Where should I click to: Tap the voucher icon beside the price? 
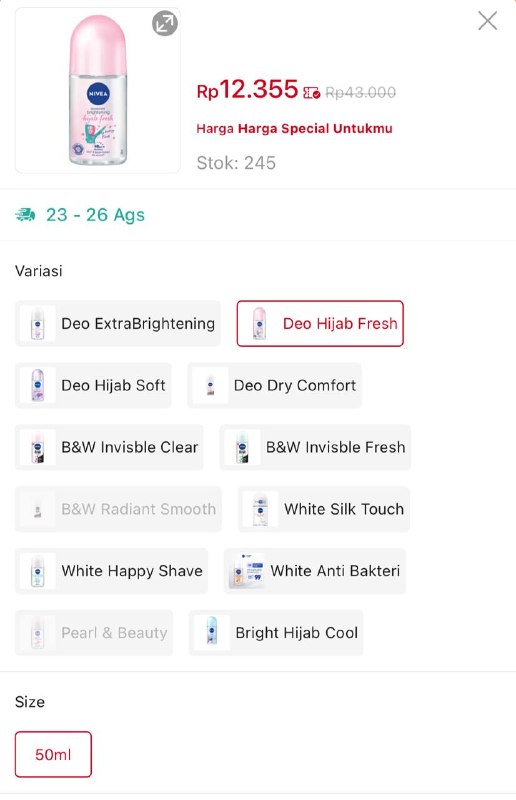[x=311, y=93]
